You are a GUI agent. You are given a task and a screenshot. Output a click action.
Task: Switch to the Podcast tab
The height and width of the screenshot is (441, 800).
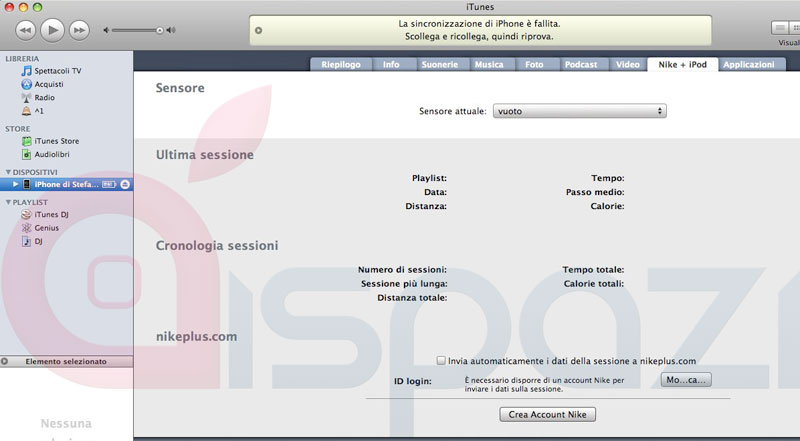point(581,64)
